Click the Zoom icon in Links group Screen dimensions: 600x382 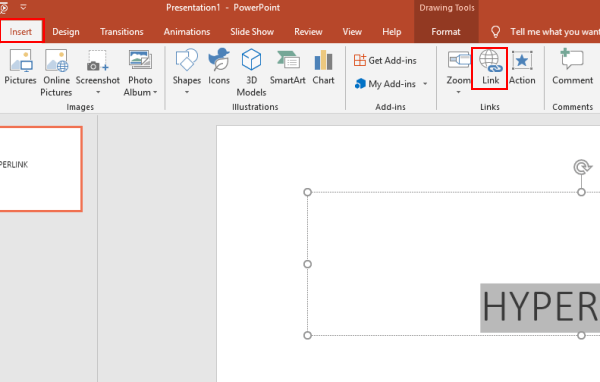pos(458,60)
